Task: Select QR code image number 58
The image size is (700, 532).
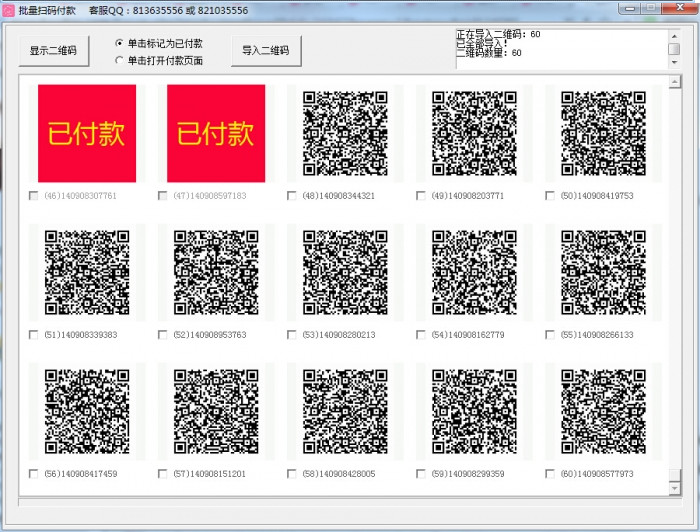Action: pyautogui.click(x=345, y=411)
